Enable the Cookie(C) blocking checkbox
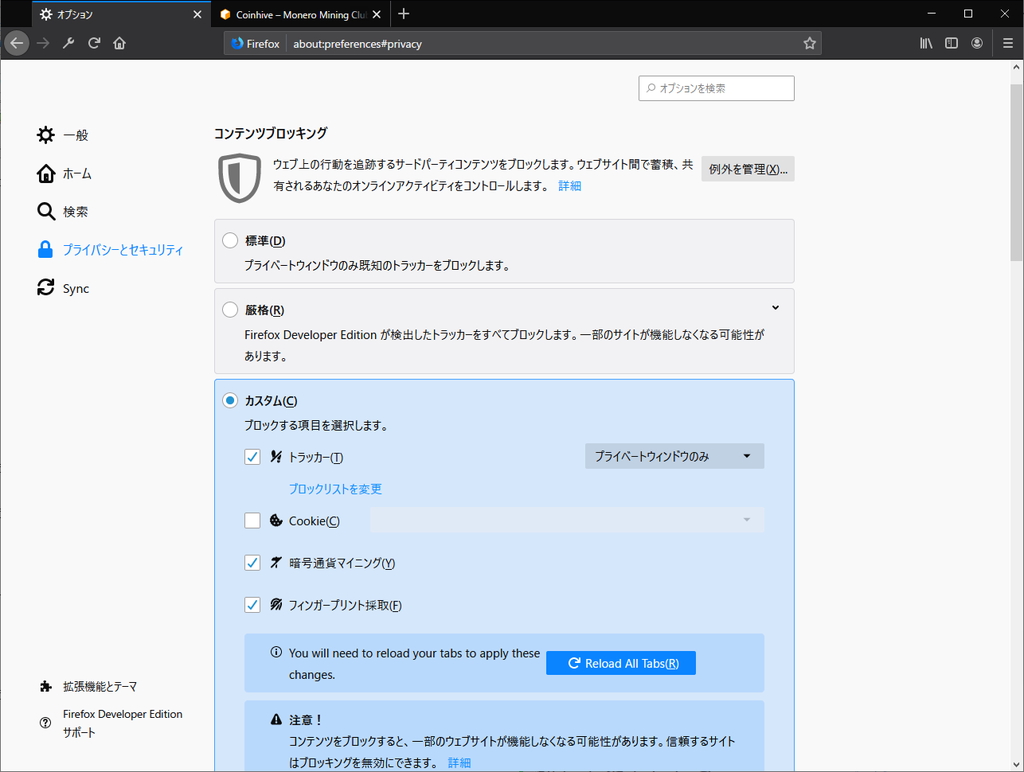The width and height of the screenshot is (1024, 772). [251, 520]
